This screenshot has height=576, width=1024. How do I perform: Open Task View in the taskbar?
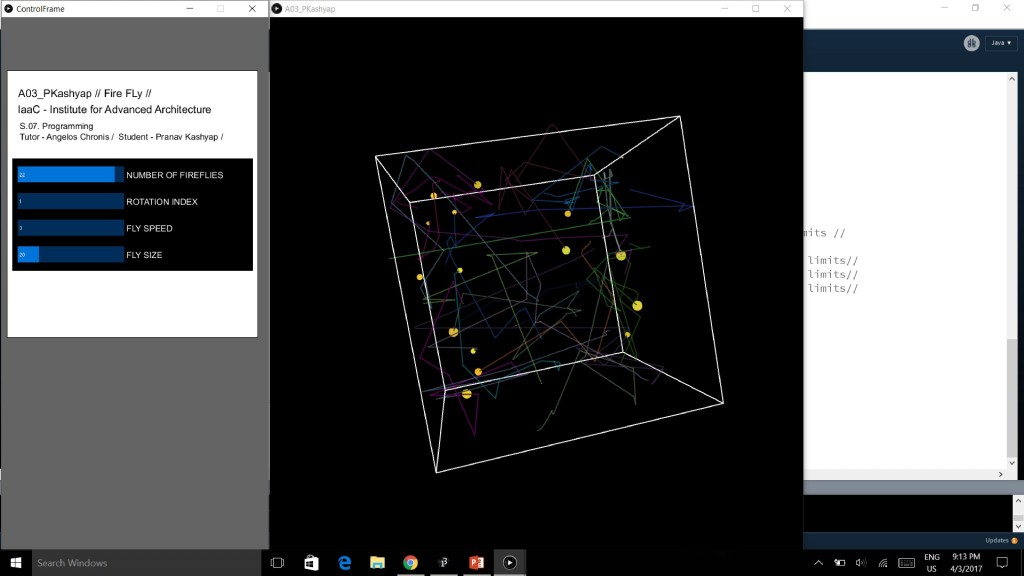tap(278, 563)
